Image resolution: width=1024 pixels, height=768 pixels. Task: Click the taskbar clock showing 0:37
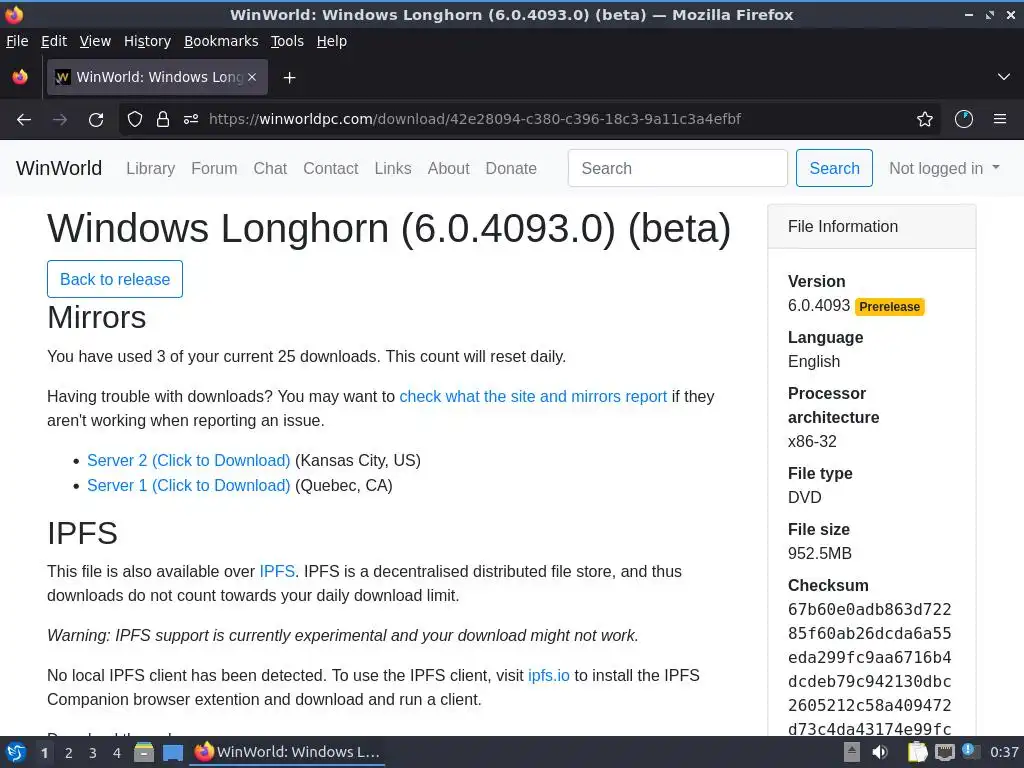pyautogui.click(x=1004, y=752)
